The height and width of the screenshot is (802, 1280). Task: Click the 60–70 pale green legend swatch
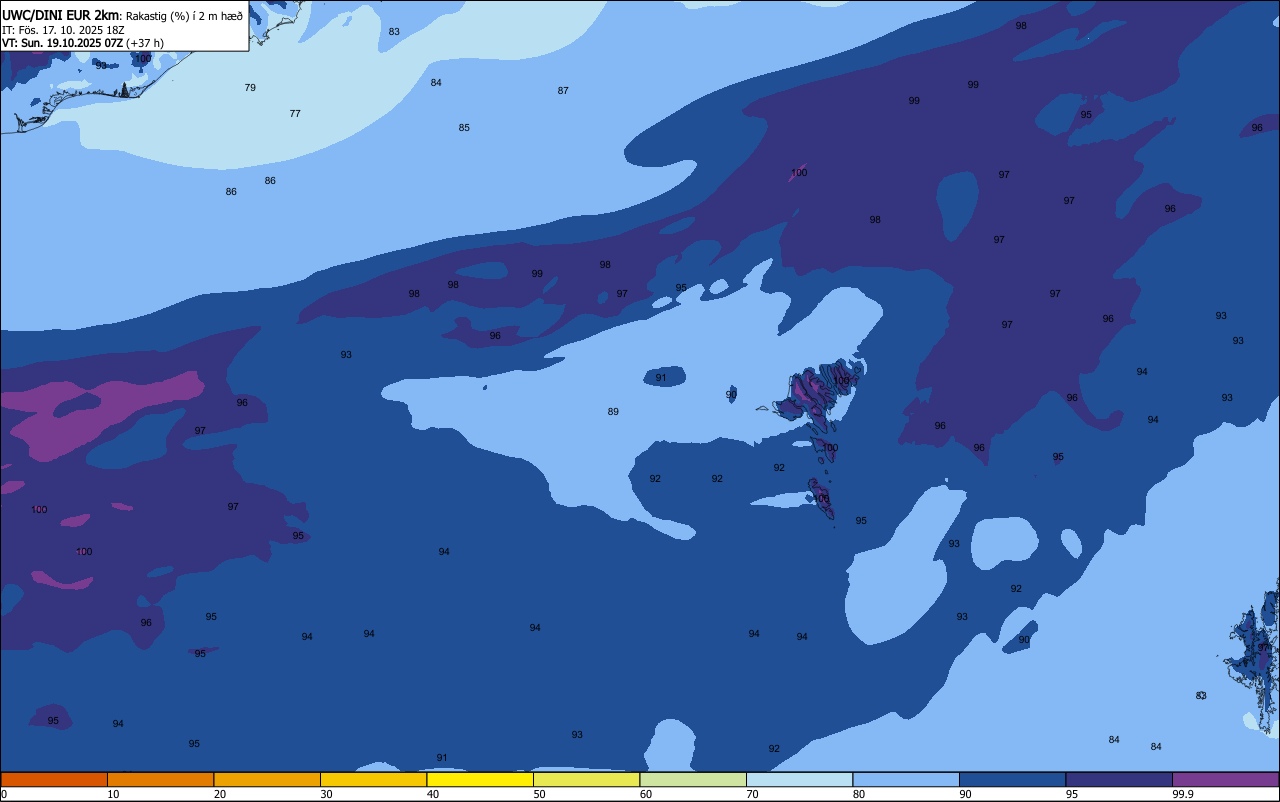(x=693, y=779)
